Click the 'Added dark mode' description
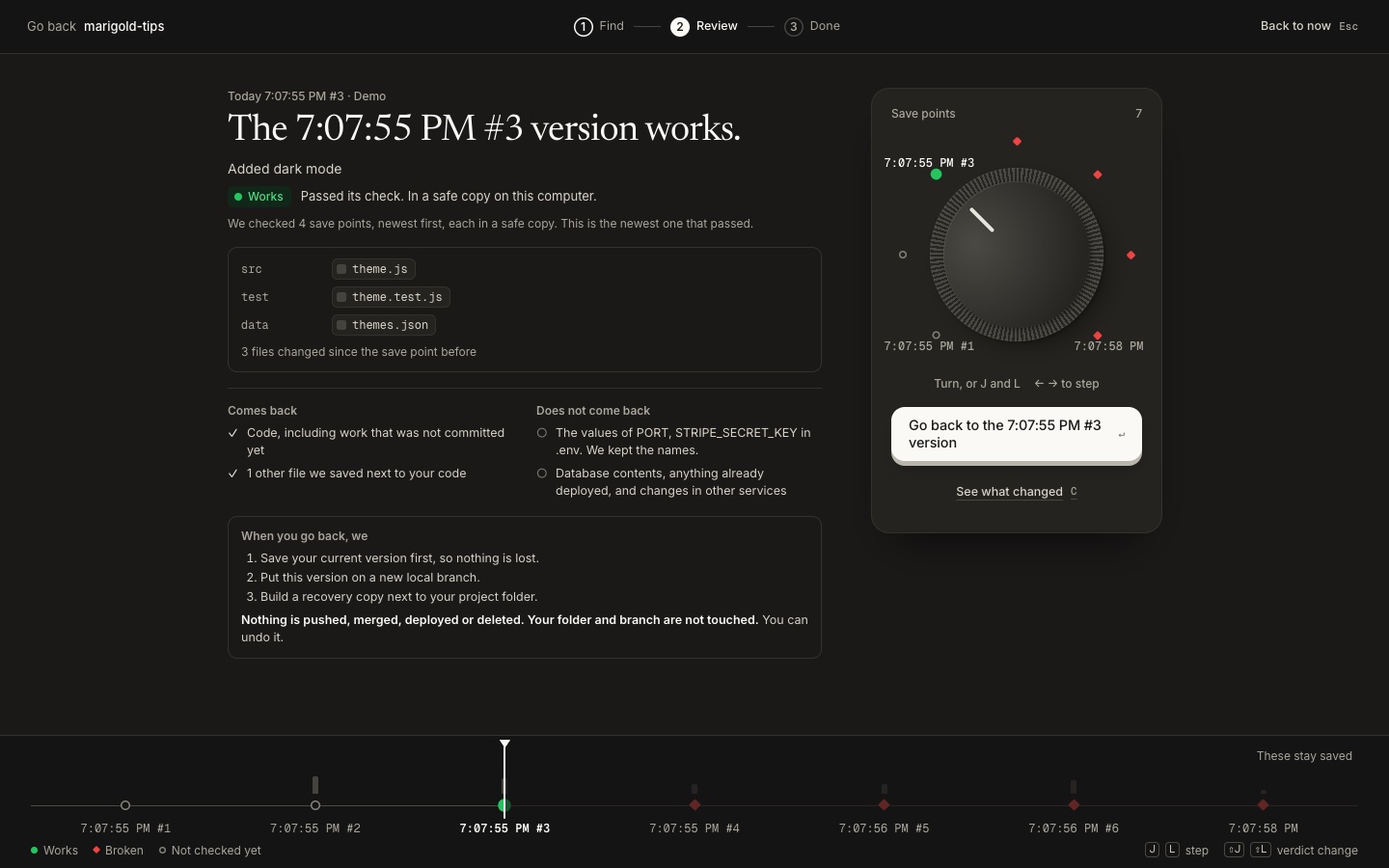Image resolution: width=1389 pixels, height=868 pixels. tap(285, 169)
